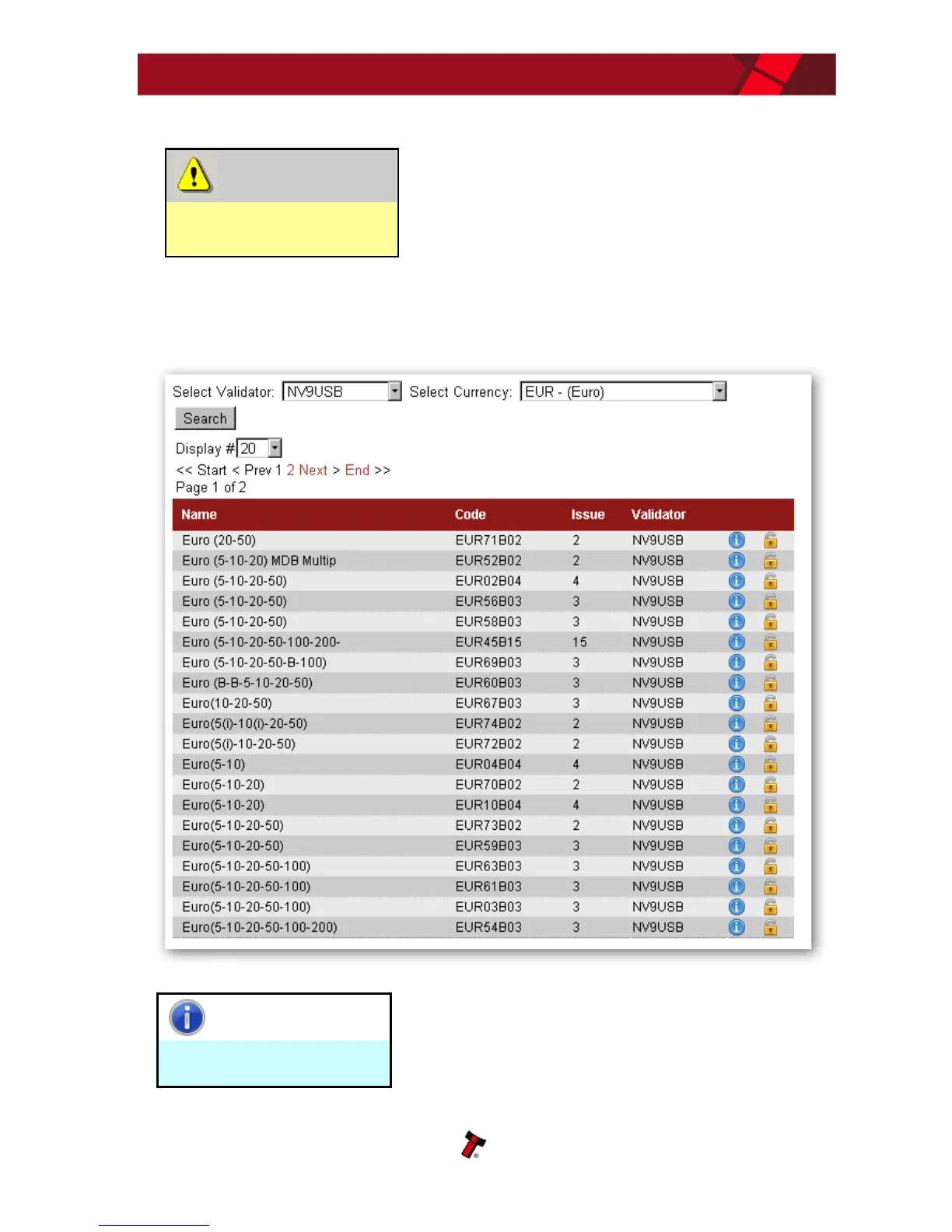Screen dimensions: 952x1232
Task: Click lock icon in EUR58B03 row
Action: (770, 621)
